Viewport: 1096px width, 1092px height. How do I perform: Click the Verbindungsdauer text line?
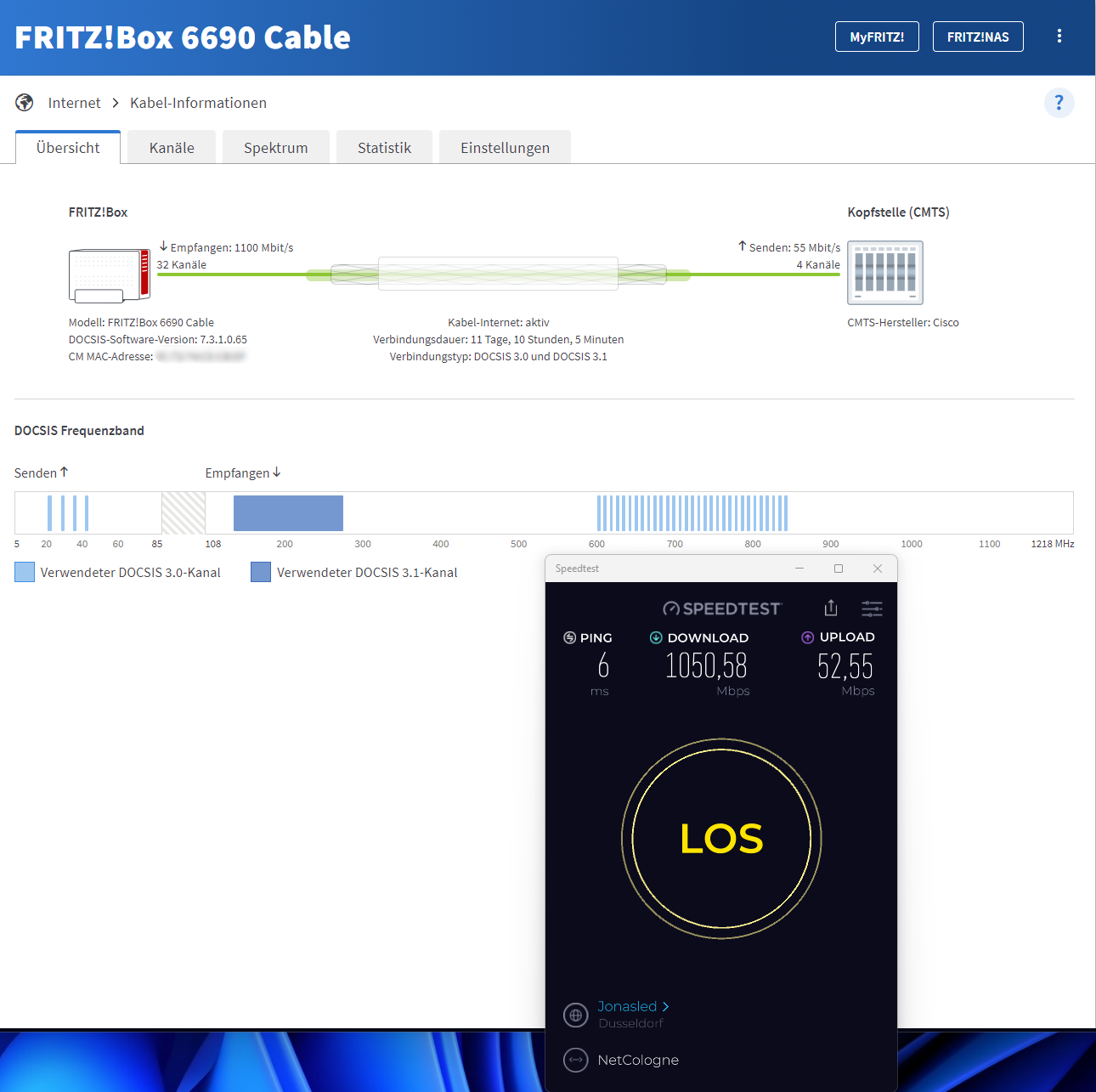[x=499, y=339]
